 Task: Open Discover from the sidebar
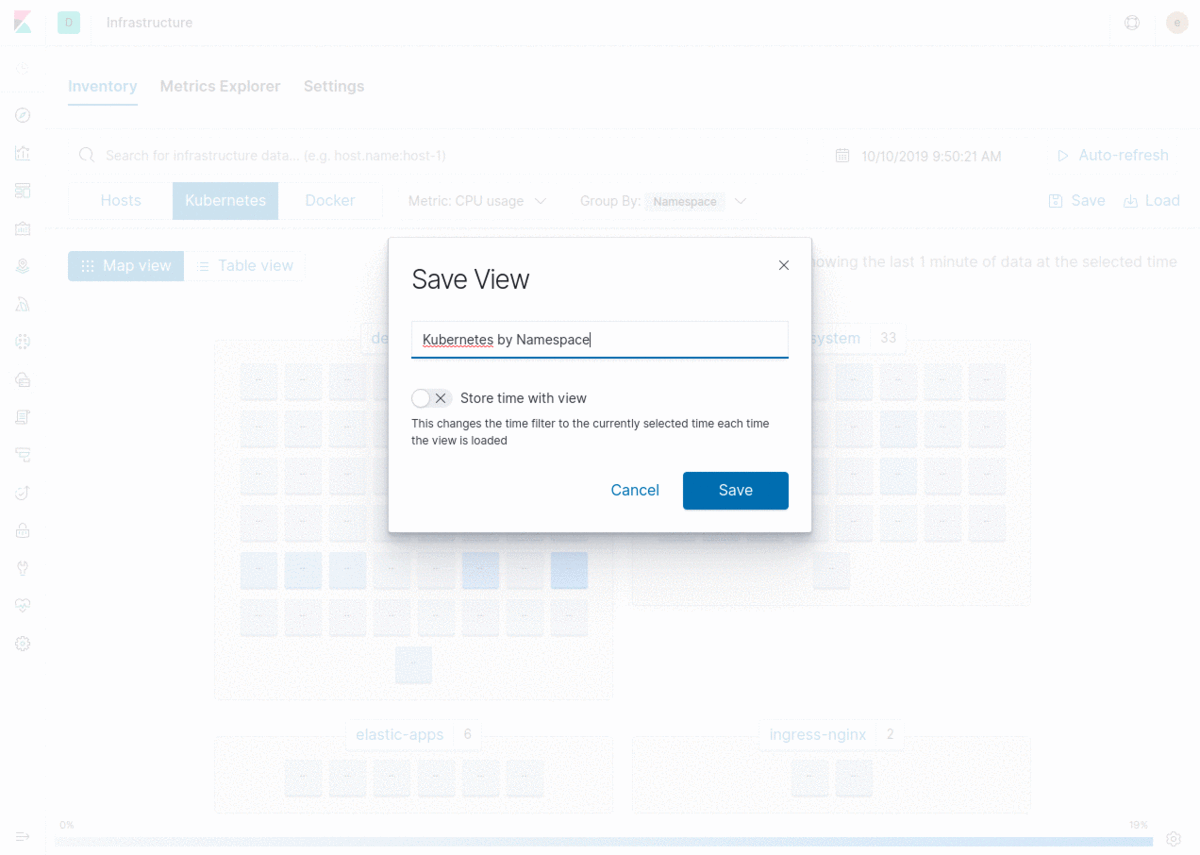point(23,115)
